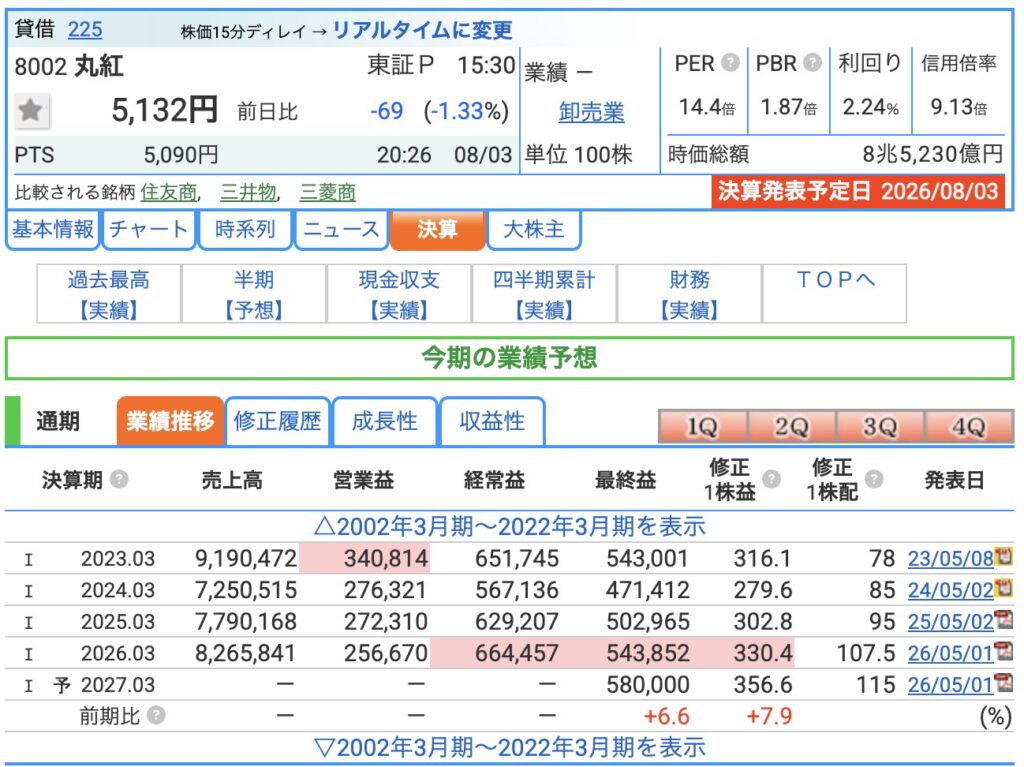Click the help icon beside 決算期 header
The width and height of the screenshot is (1024, 767).
118,480
